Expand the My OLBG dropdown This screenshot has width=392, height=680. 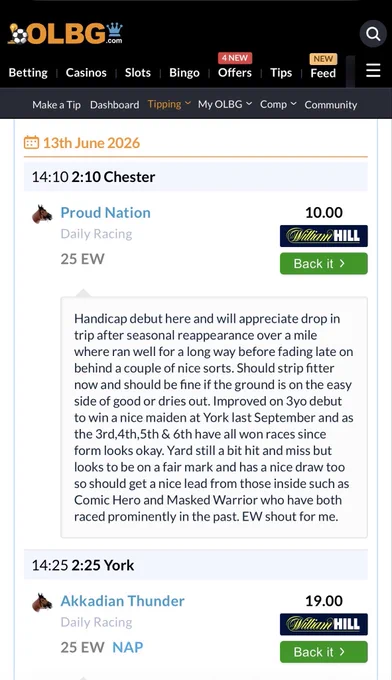[x=225, y=104]
